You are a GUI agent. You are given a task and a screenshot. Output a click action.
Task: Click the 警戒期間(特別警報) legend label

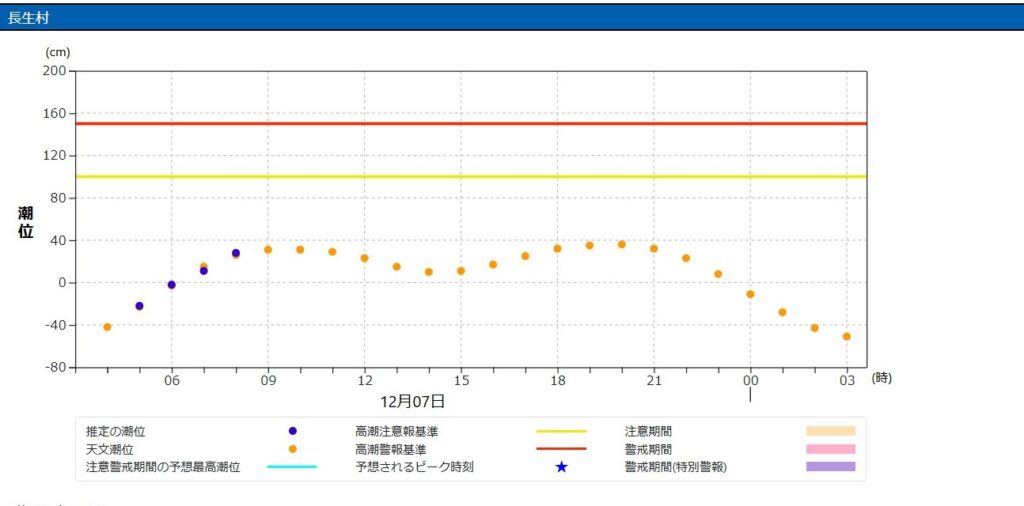[676, 467]
